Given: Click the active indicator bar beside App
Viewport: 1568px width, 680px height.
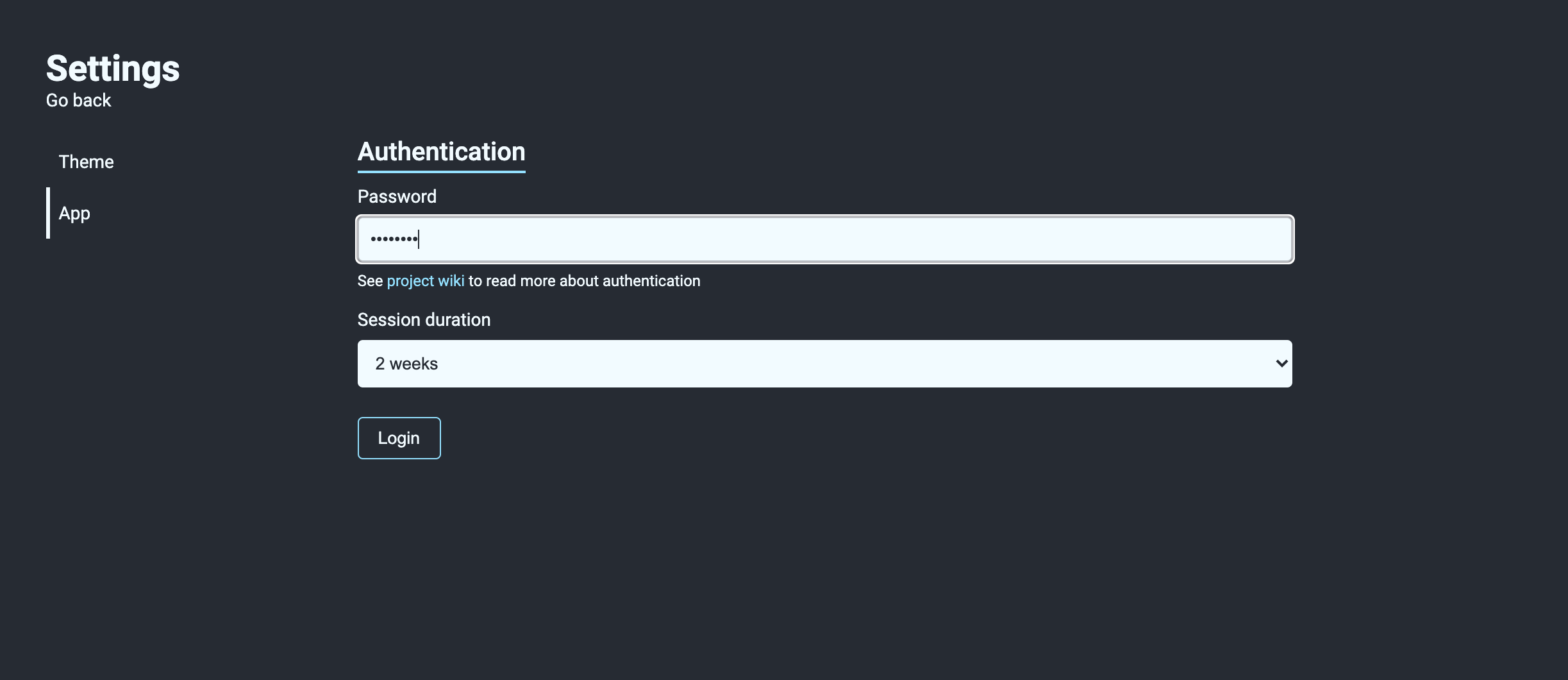Looking at the screenshot, I should click(x=48, y=213).
